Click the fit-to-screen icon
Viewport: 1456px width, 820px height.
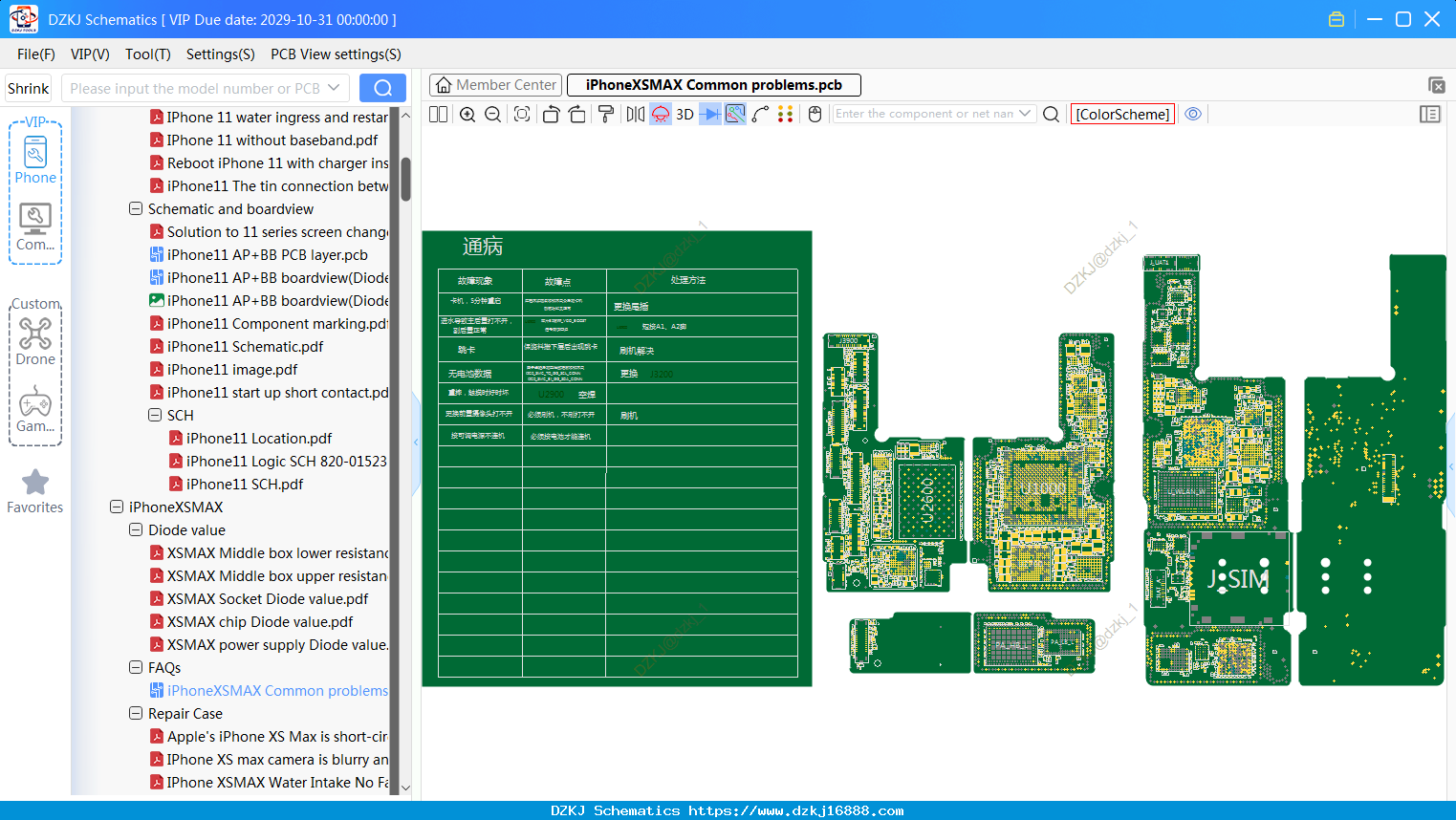tap(522, 114)
